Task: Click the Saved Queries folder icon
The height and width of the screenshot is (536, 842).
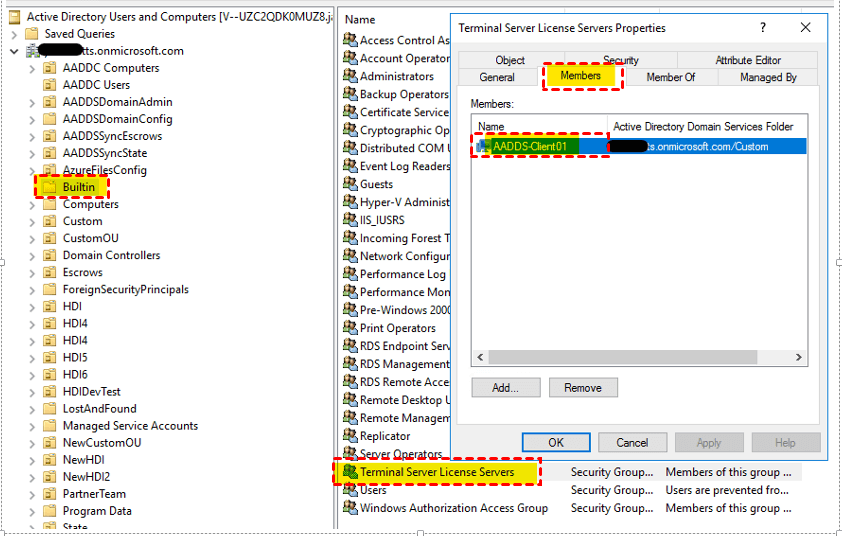Action: pos(32,33)
